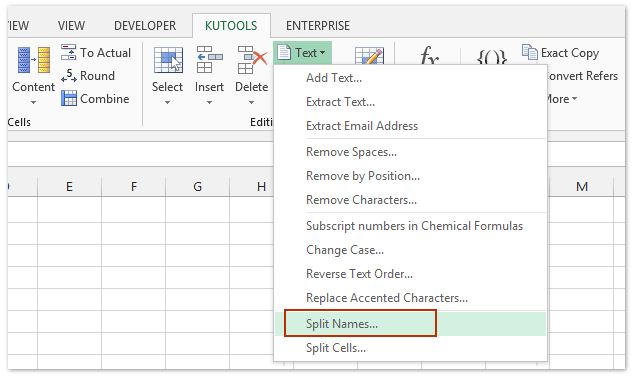Image resolution: width=635 pixels, height=376 pixels.
Task: Click the Round numbers icon
Action: pos(68,75)
